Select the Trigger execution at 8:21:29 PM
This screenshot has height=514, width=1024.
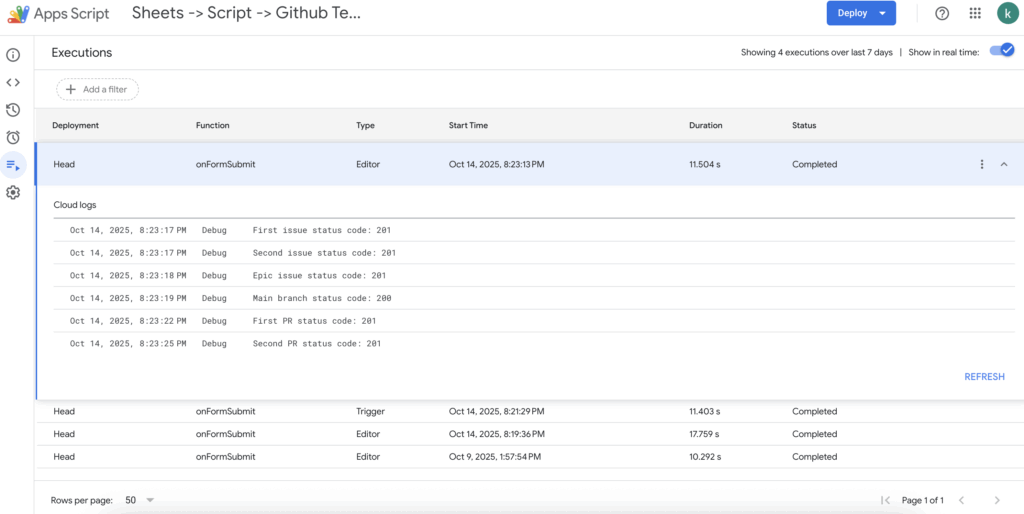530,411
